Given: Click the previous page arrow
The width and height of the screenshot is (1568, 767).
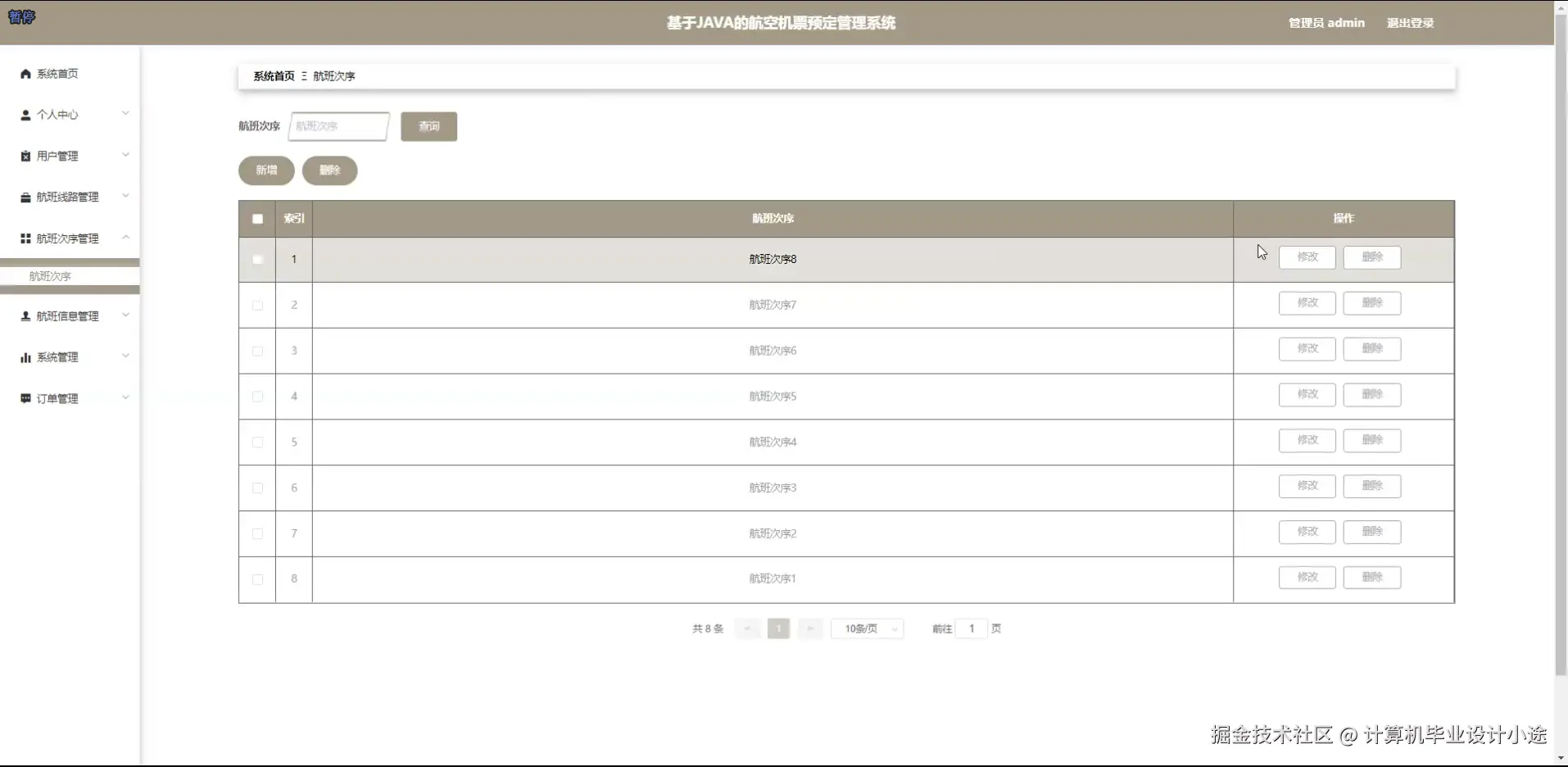Looking at the screenshot, I should (x=747, y=629).
